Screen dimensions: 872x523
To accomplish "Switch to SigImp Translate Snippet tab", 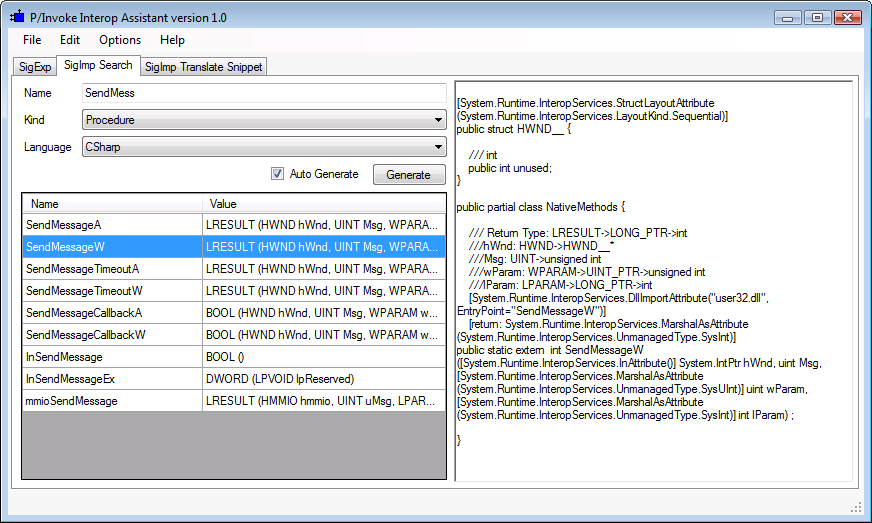I will (203, 66).
